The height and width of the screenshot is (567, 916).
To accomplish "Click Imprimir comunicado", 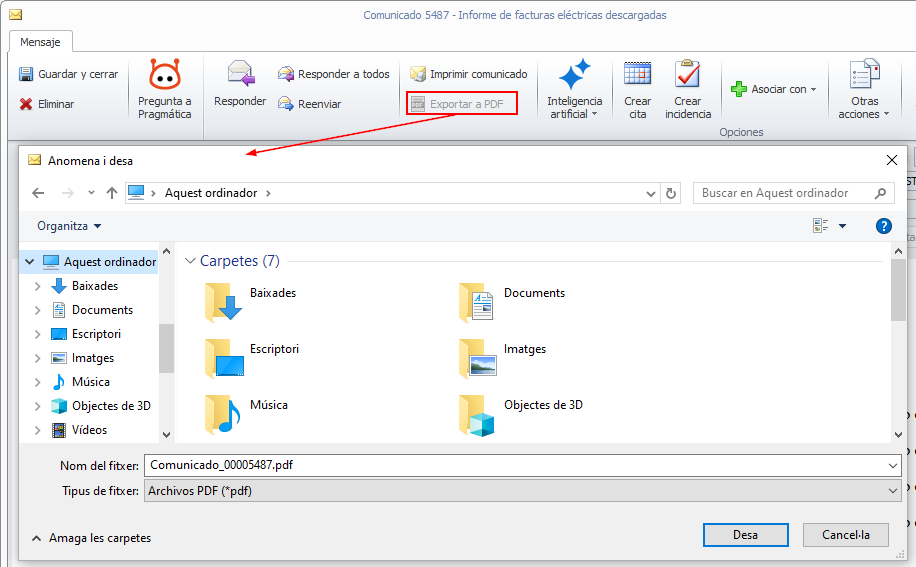I will pyautogui.click(x=469, y=74).
